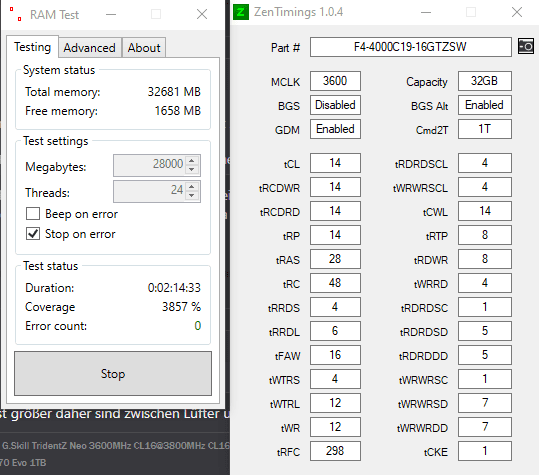Image resolution: width=539 pixels, height=475 pixels.
Task: Click the tRRDS value box
Action: 335,307
